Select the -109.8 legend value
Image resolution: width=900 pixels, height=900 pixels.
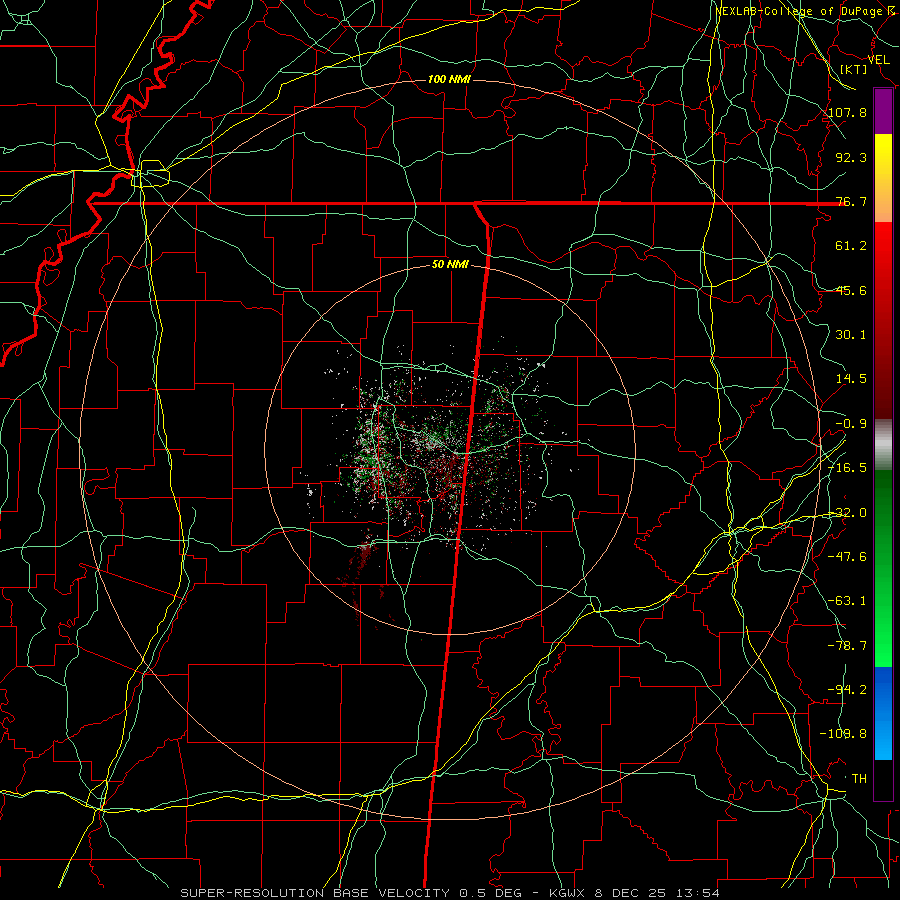843,734
